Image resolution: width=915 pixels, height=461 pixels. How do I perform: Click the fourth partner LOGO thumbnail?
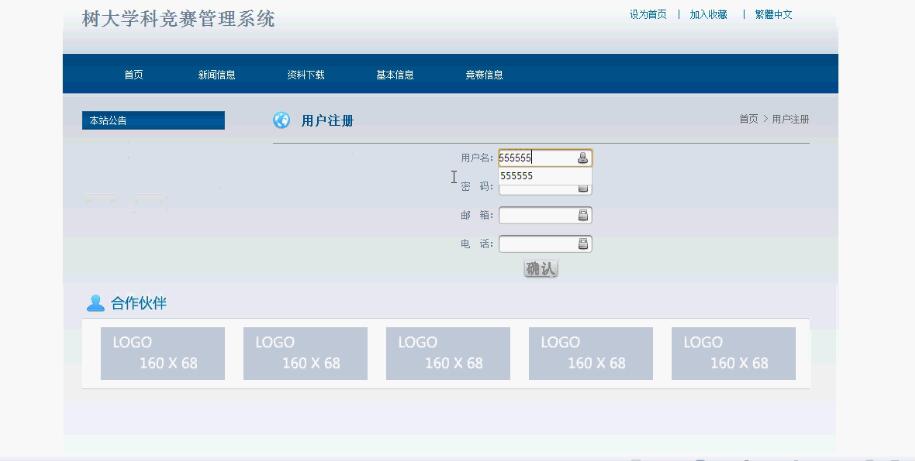point(591,353)
